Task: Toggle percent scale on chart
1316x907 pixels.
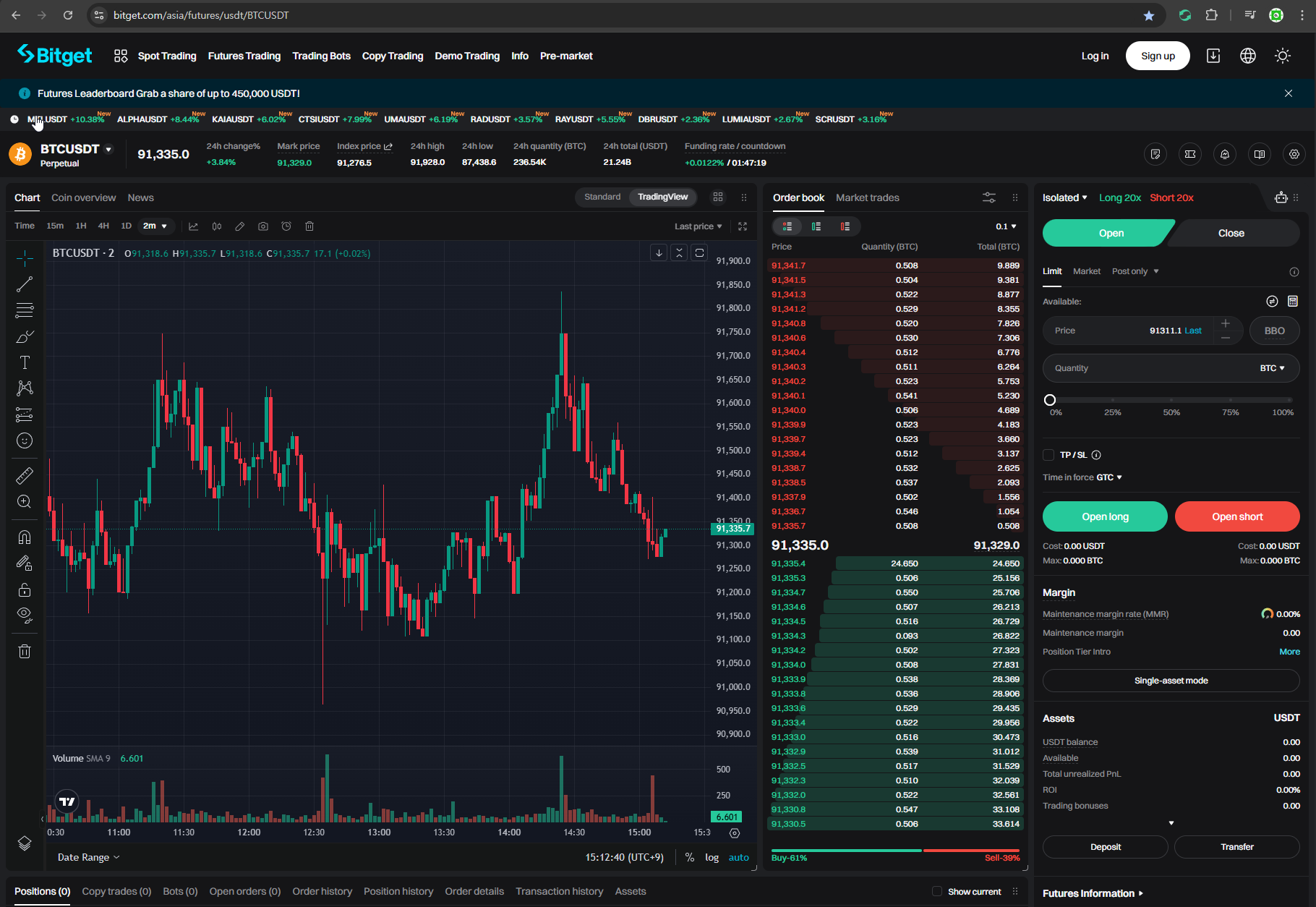Action: [x=690, y=857]
